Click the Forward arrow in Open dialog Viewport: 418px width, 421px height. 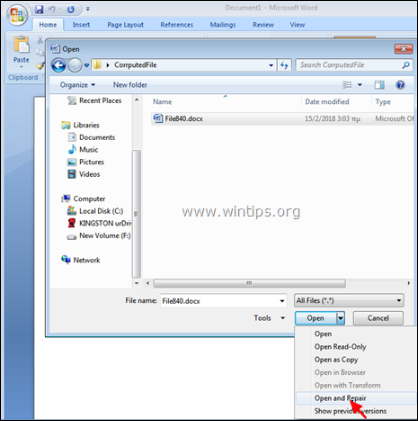75,65
